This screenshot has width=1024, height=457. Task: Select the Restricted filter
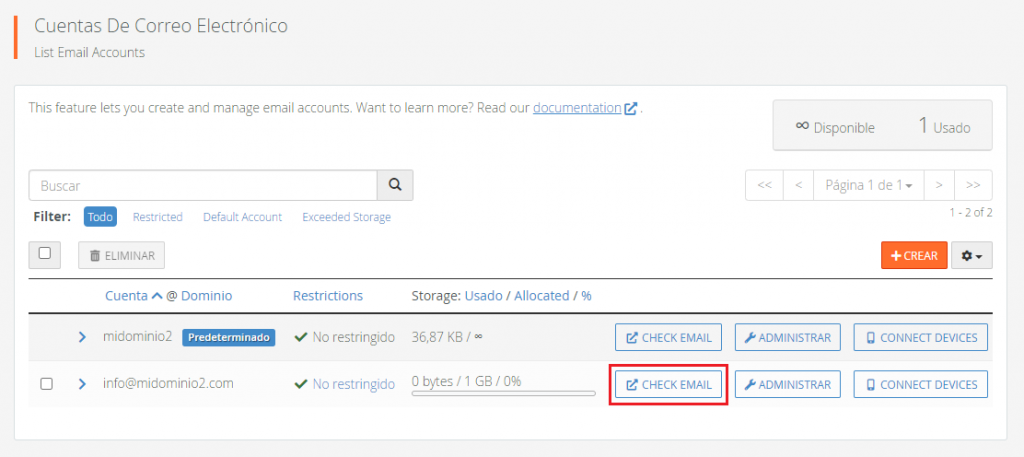coord(158,217)
